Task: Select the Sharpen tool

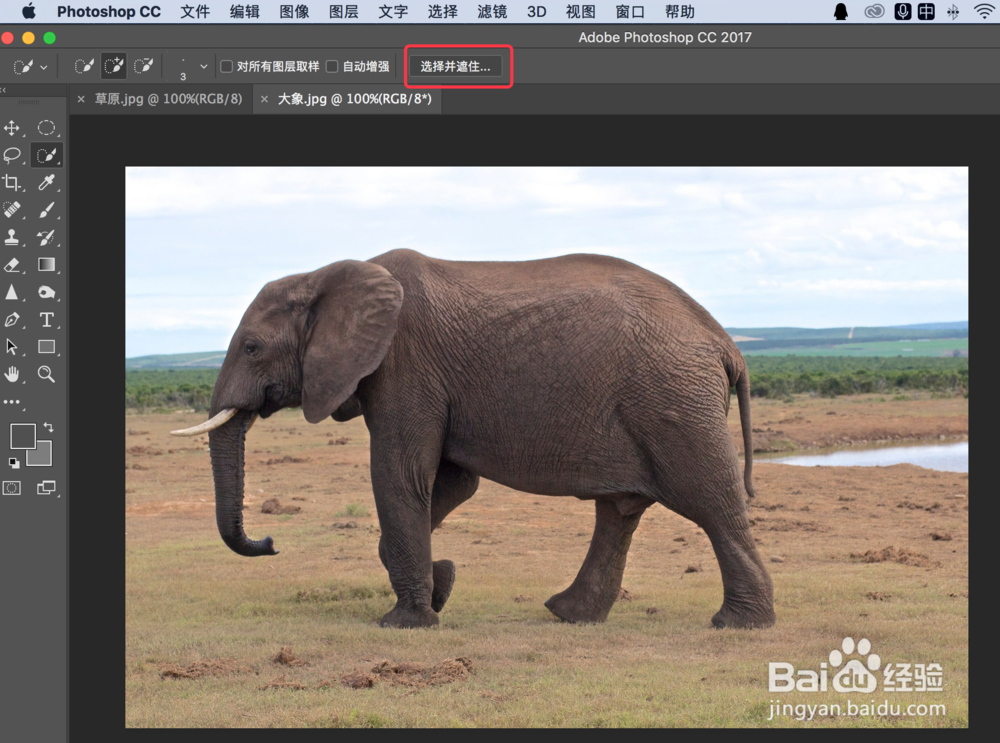Action: coord(12,292)
